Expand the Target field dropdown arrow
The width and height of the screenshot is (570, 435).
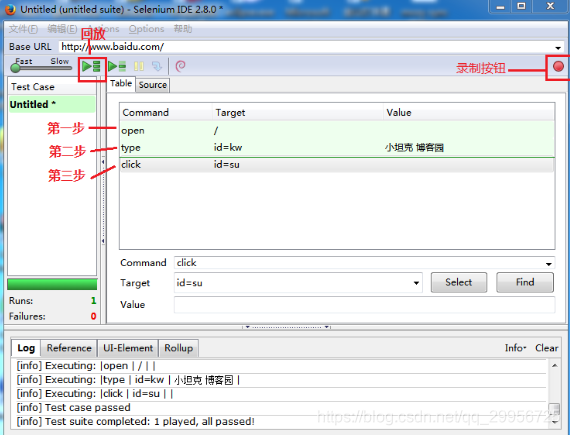[x=416, y=283]
